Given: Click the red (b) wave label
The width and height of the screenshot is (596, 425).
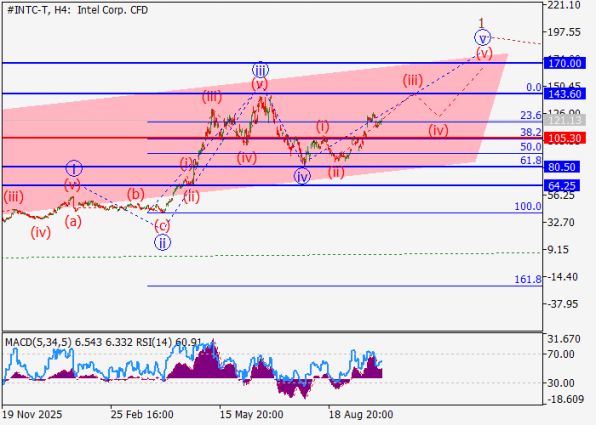Looking at the screenshot, I should pyautogui.click(x=136, y=194).
